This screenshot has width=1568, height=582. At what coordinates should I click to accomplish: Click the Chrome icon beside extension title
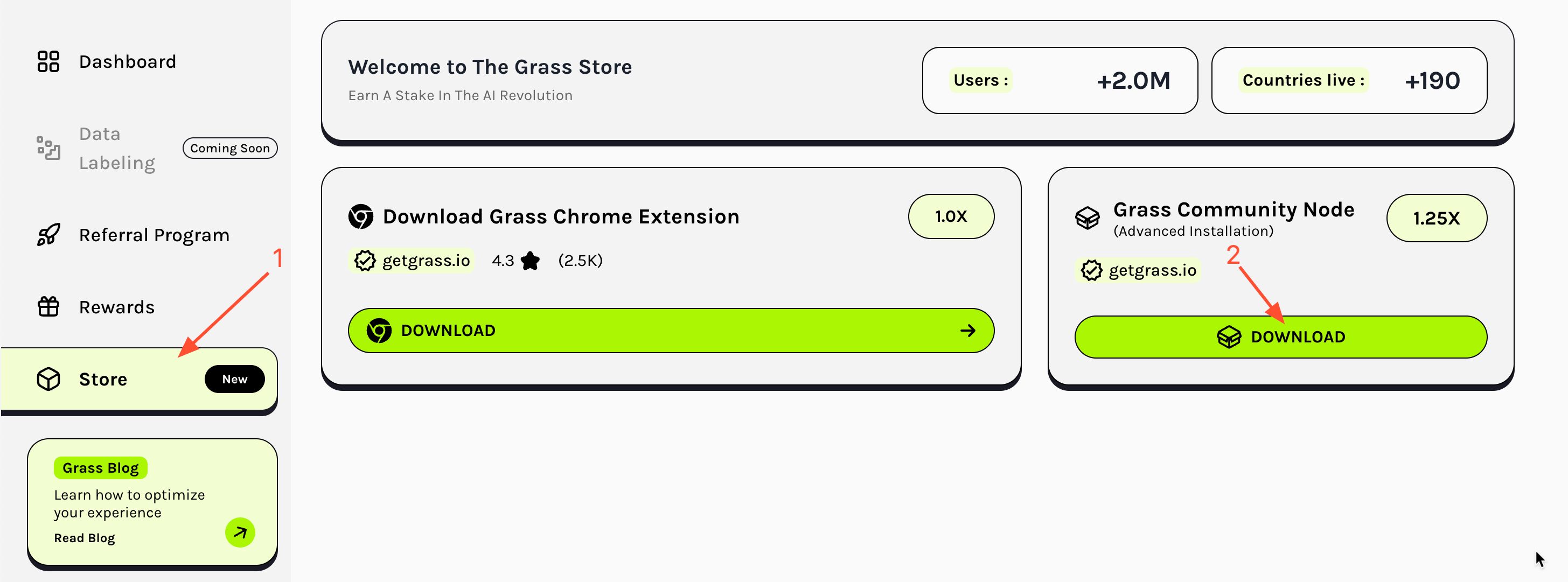pyautogui.click(x=360, y=216)
